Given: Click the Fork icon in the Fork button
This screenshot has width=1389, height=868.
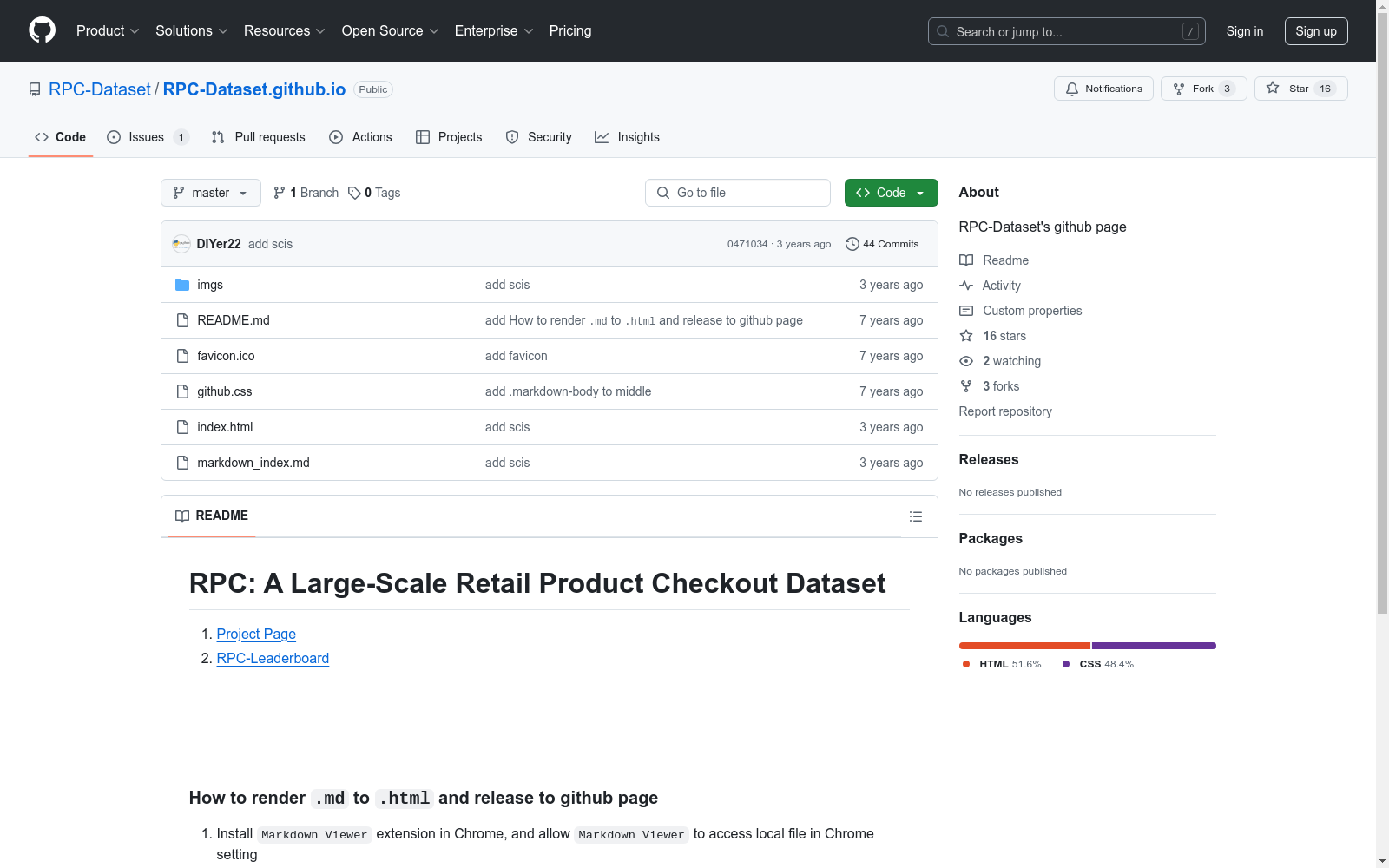Looking at the screenshot, I should click(1179, 89).
